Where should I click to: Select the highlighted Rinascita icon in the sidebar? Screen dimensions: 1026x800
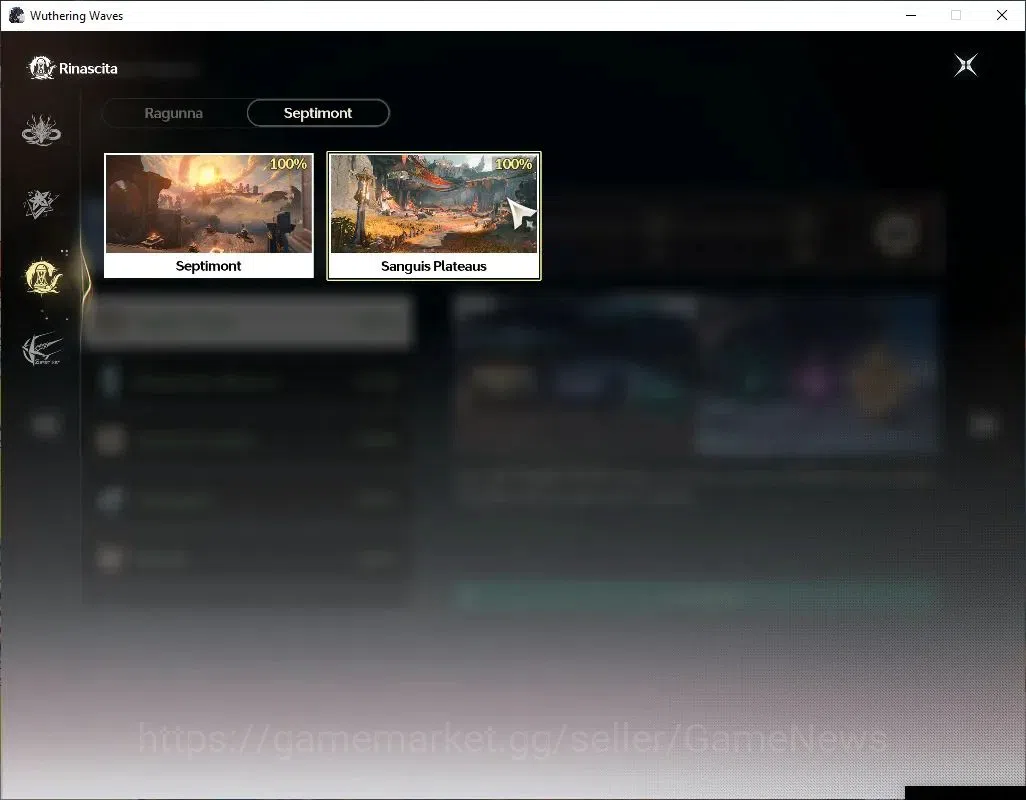point(43,277)
